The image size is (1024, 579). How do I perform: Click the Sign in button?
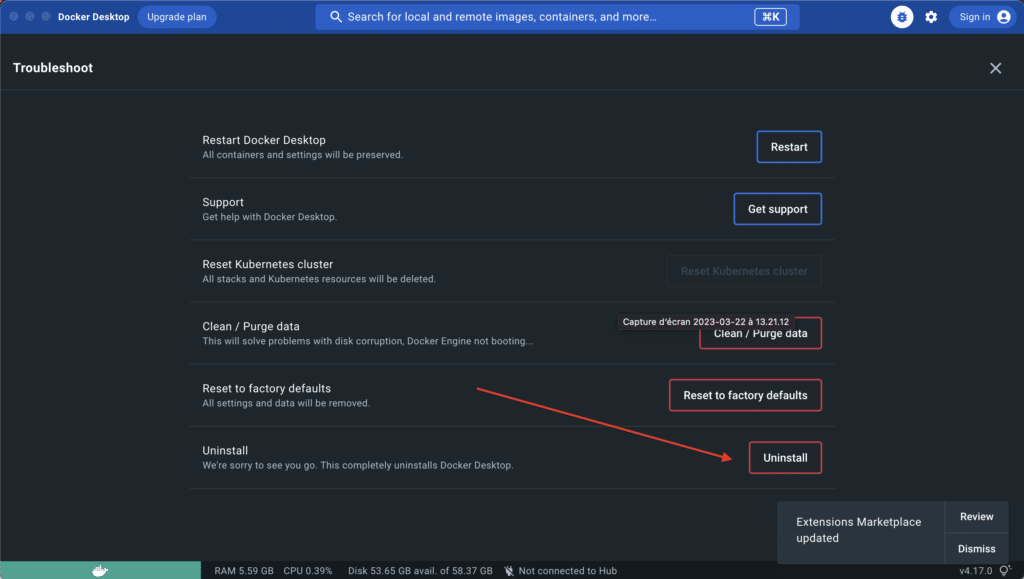pos(982,17)
